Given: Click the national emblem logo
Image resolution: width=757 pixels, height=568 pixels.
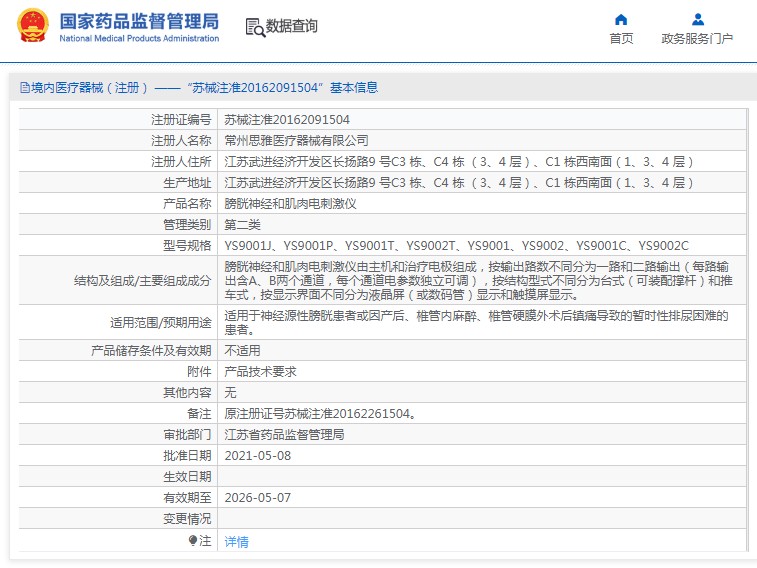Looking at the screenshot, I should 29,26.
